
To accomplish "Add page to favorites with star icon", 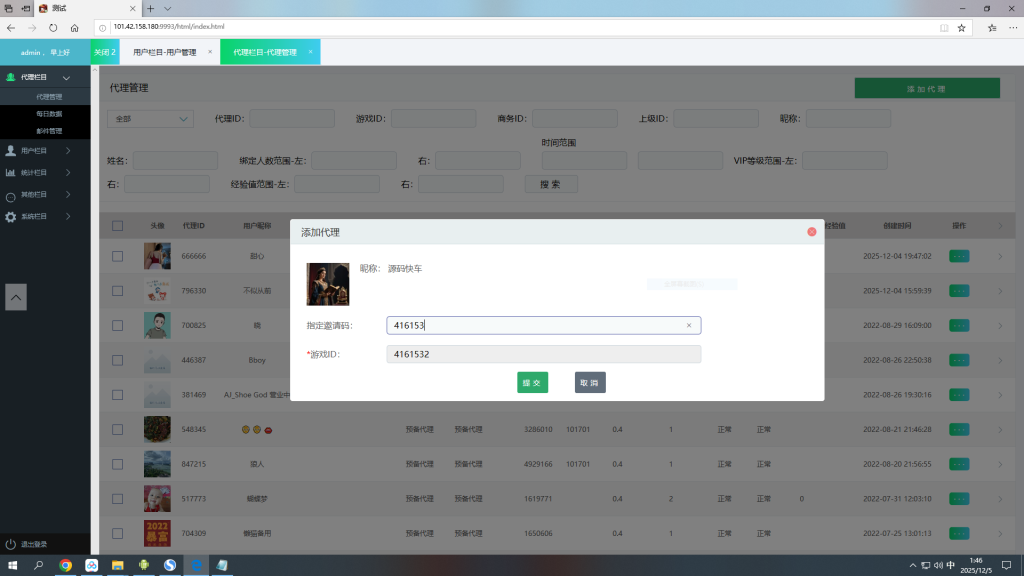I will point(961,28).
